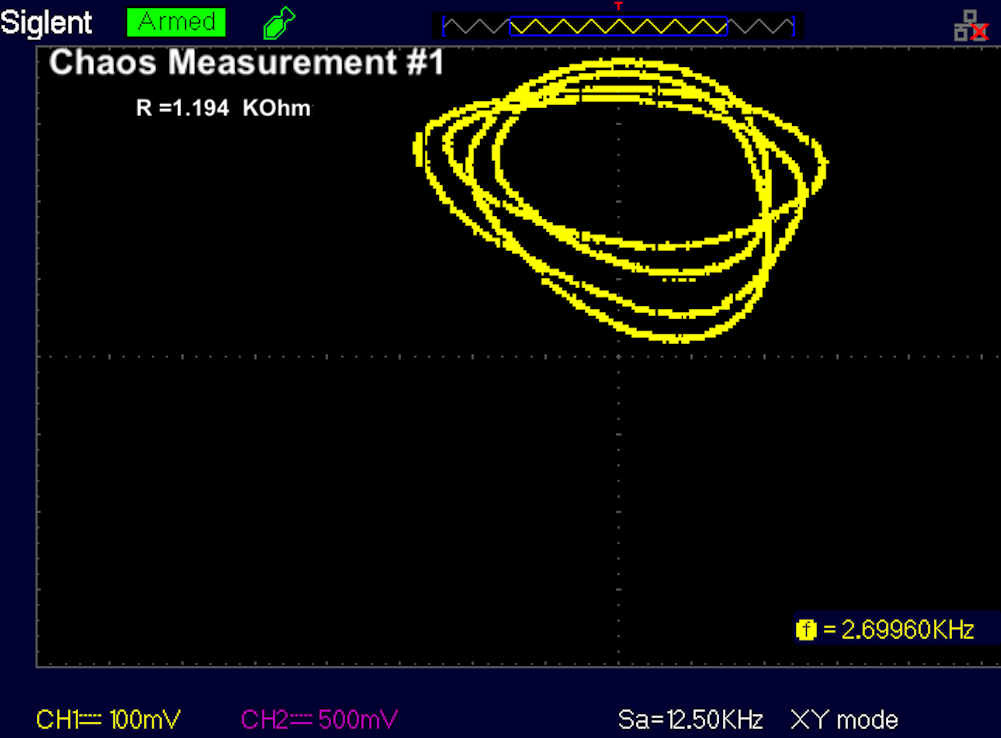The image size is (1001, 738).
Task: Toggle CH1 channel visibility via its label
Action: (x=59, y=719)
